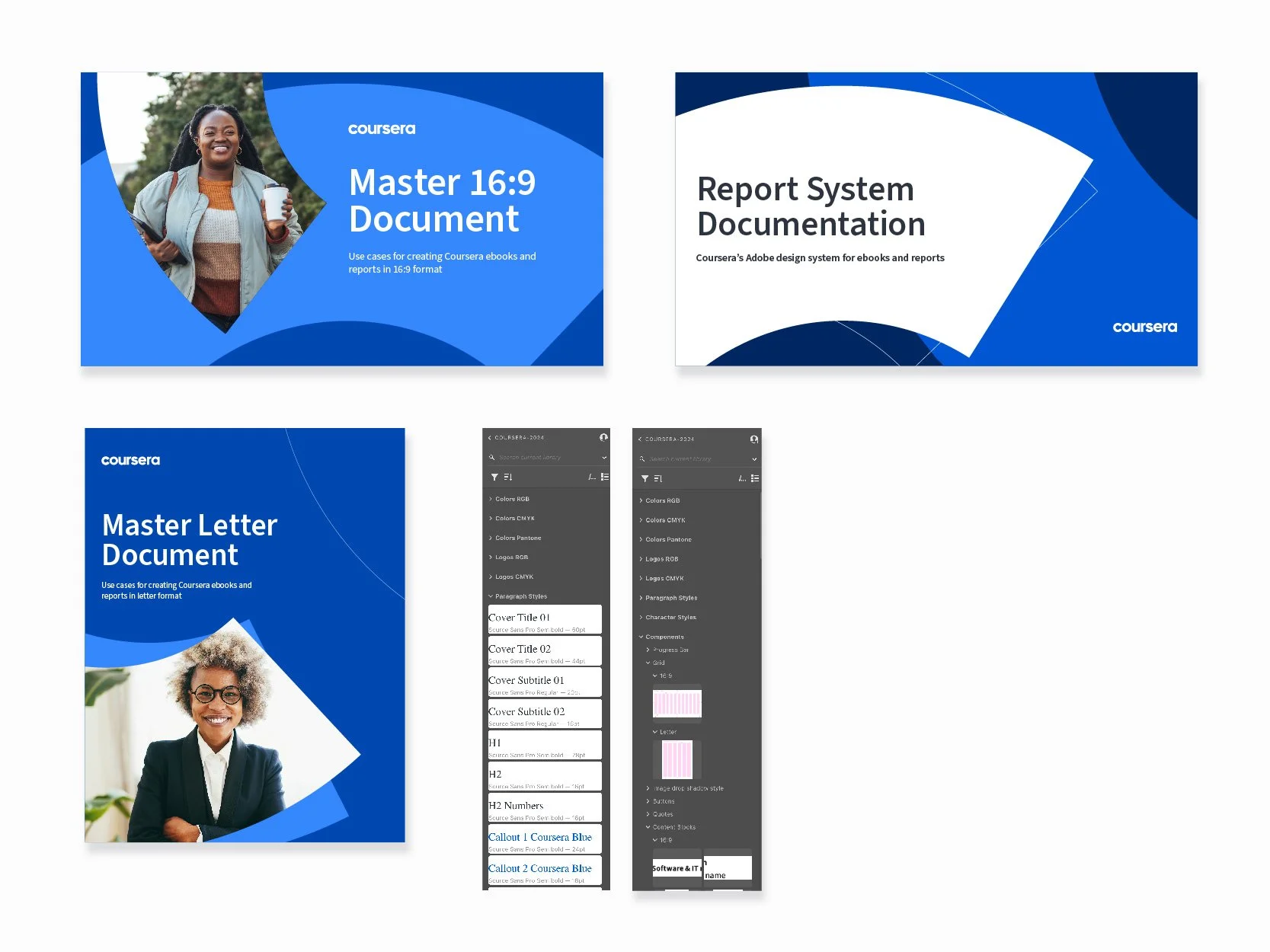Select the 'name' content block thumbnail

pos(728,867)
